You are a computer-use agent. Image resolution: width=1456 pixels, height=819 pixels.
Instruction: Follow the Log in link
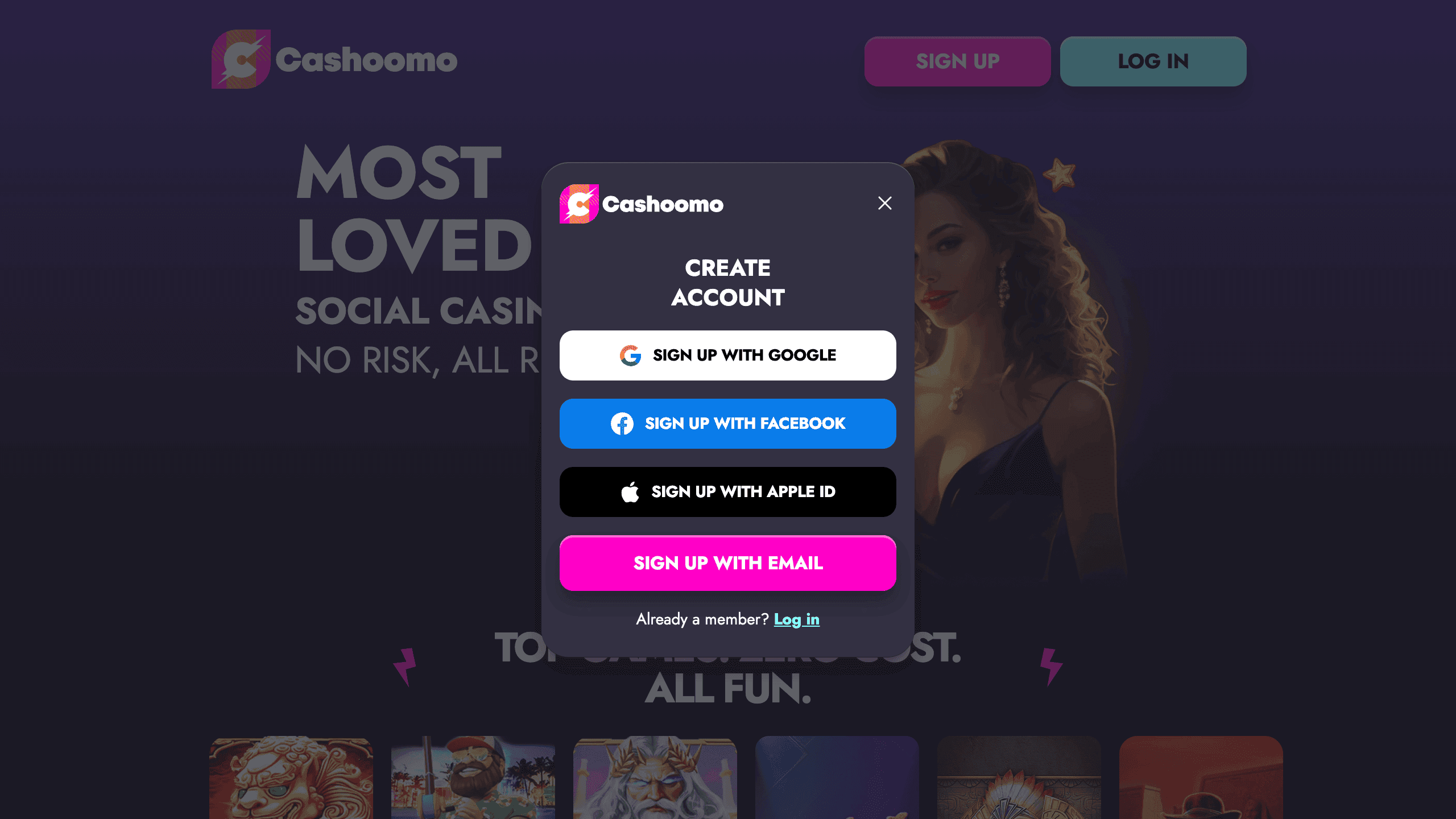coord(797,619)
